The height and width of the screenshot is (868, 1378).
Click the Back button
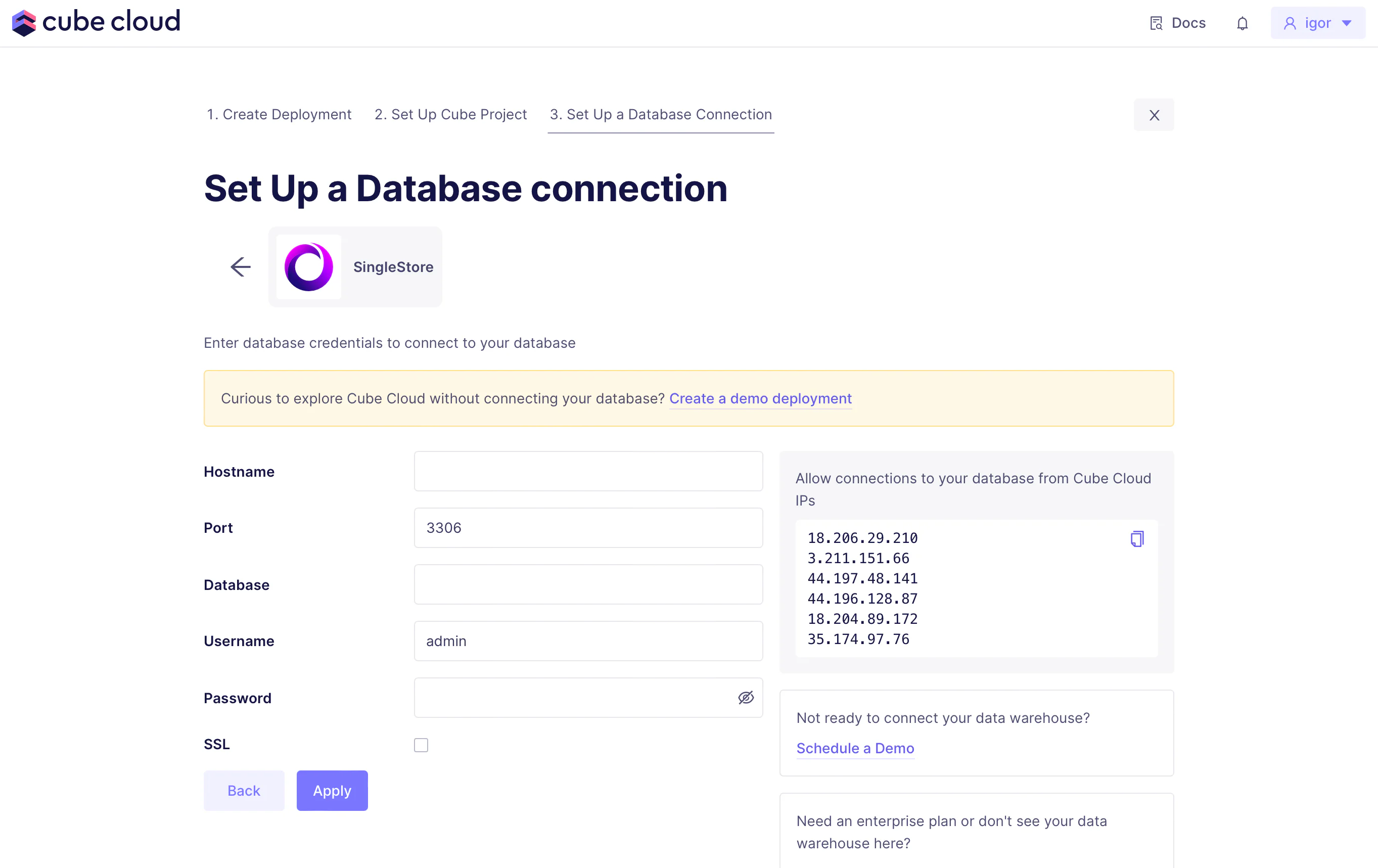244,790
